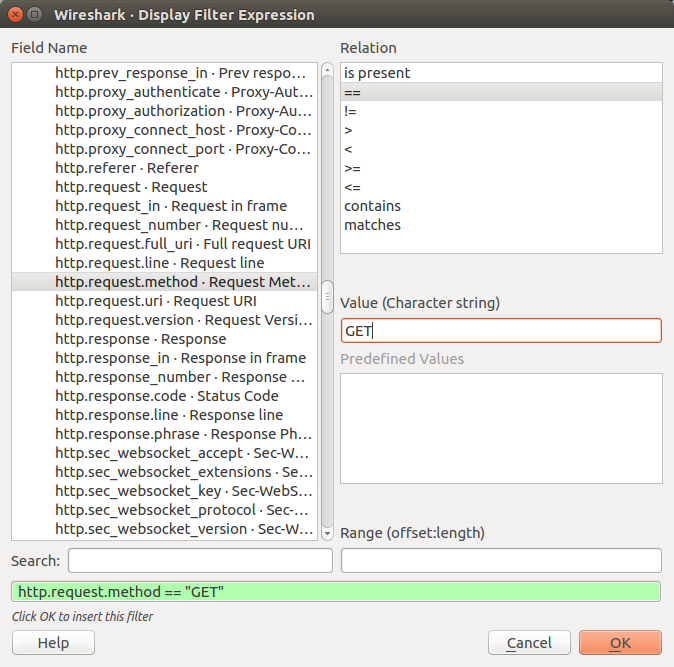This screenshot has height=667, width=674.
Task: Select http.response · Response field
Action: (x=165, y=339)
